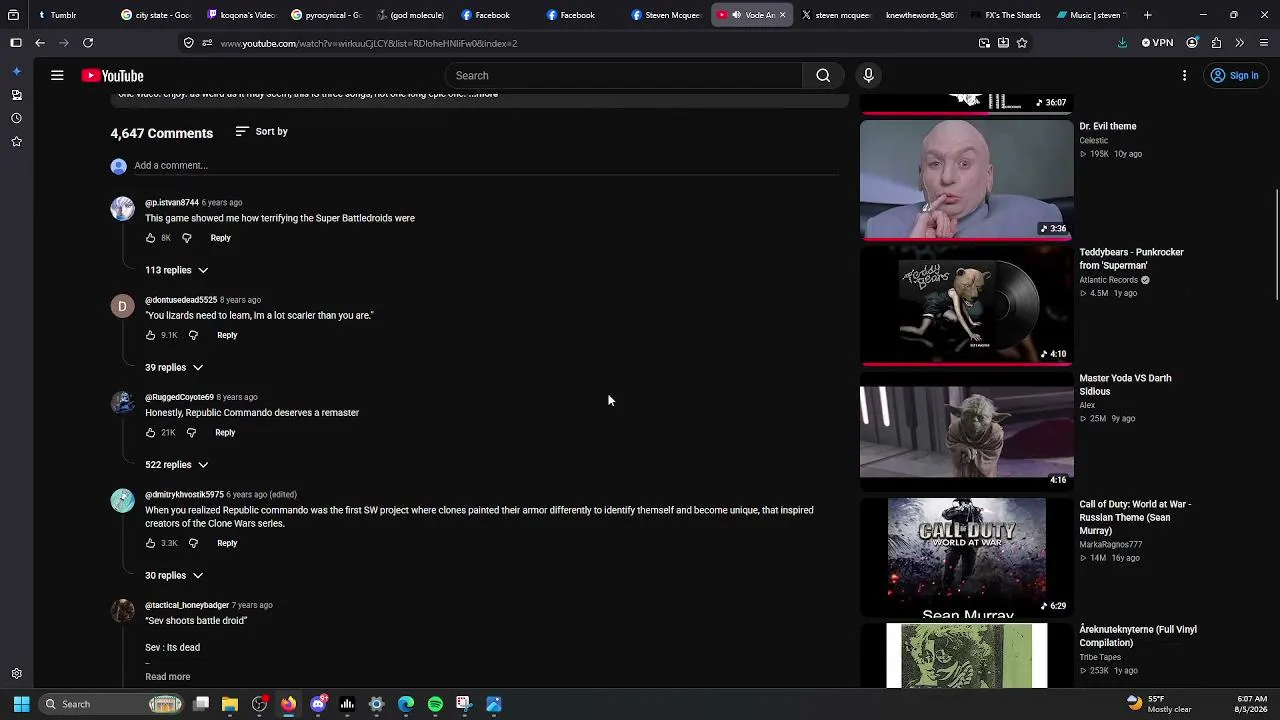Focus the YouTube search box
Screen dimensions: 1280x720
point(623,76)
